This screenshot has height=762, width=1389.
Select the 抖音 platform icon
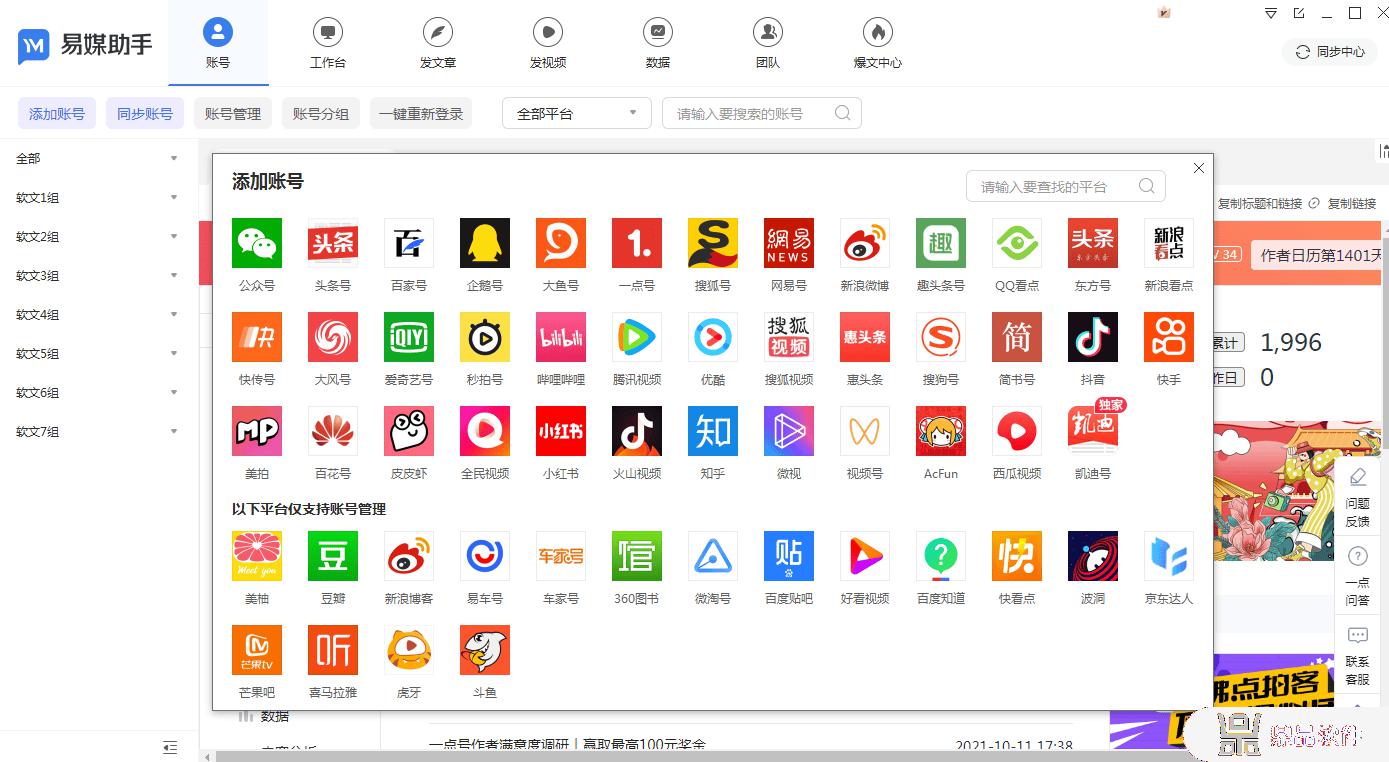point(1093,337)
